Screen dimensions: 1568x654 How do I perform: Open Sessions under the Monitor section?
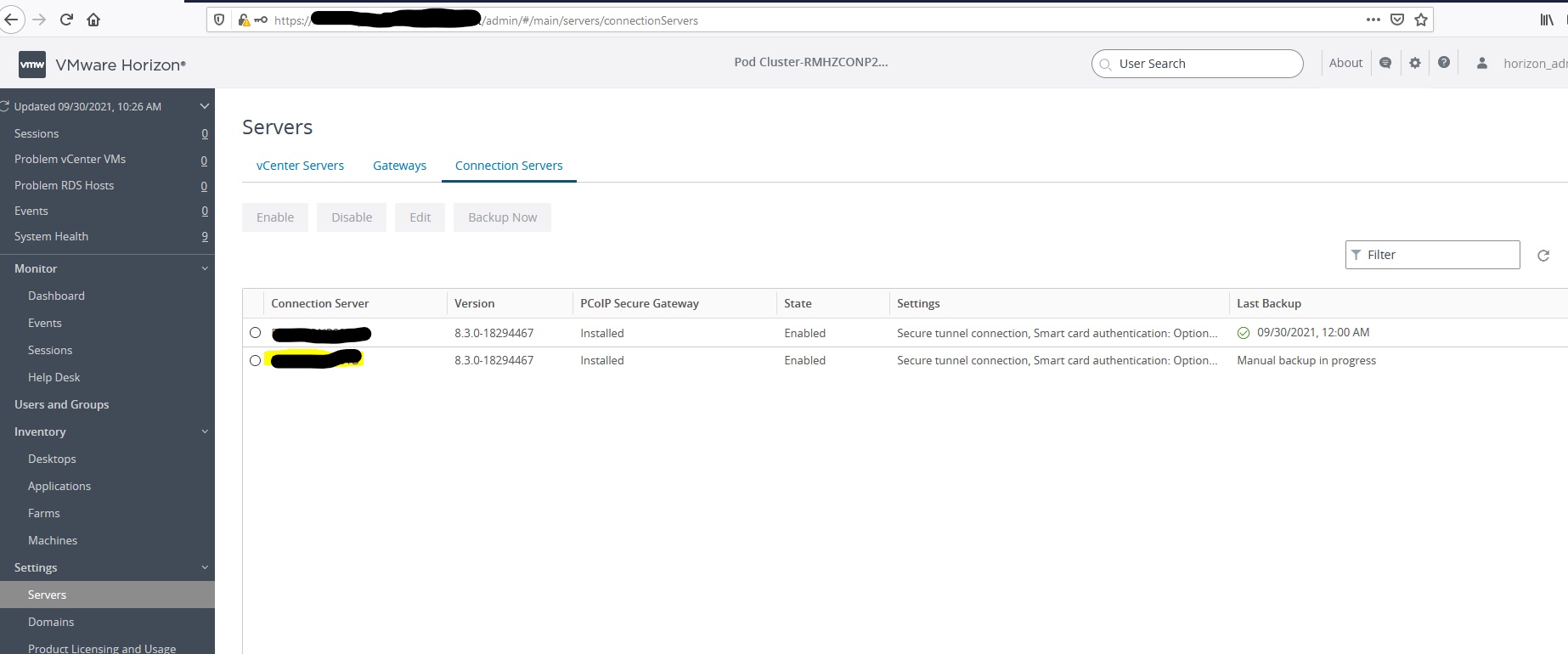[x=50, y=350]
